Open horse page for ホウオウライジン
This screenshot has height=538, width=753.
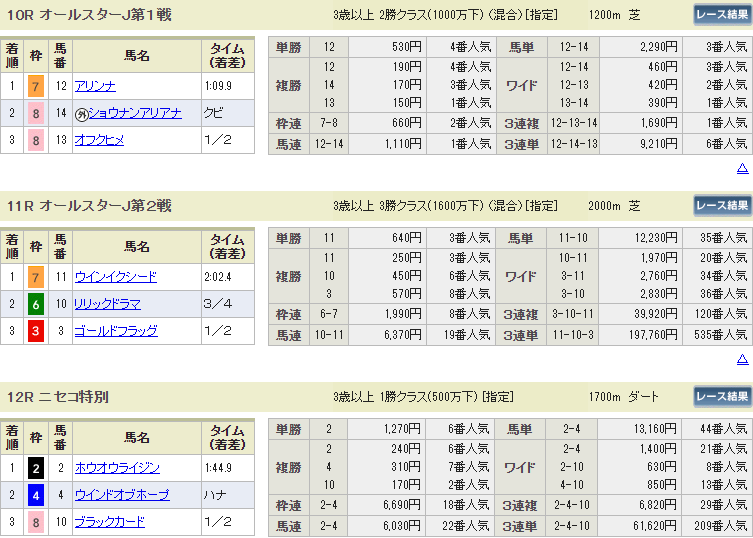(x=117, y=467)
